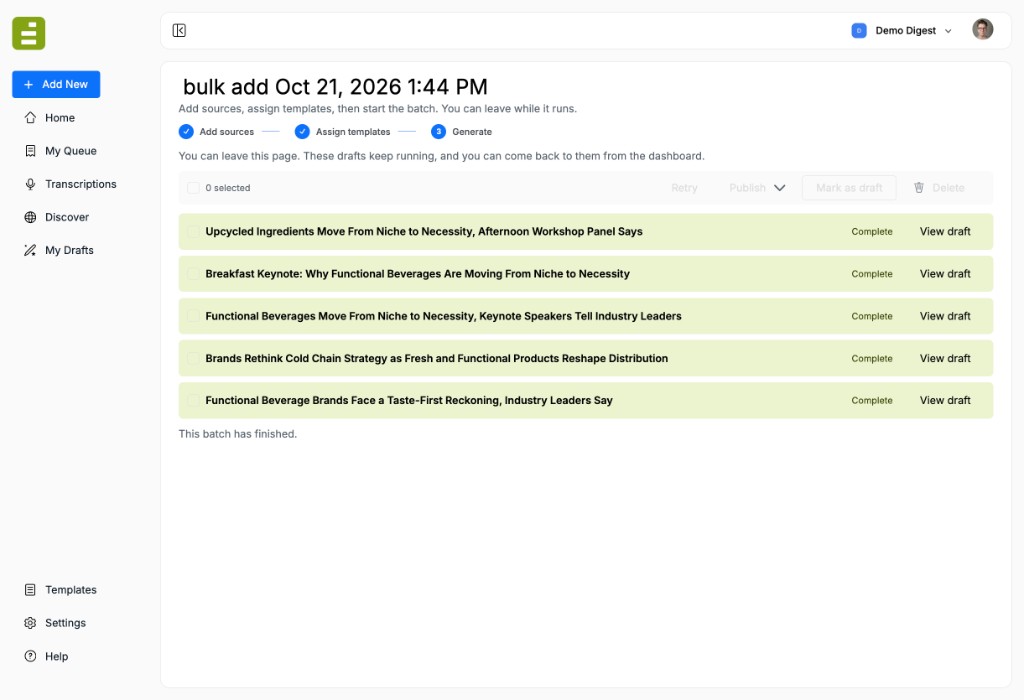Click Complete status on Upcycled Ingredients row

click(872, 232)
